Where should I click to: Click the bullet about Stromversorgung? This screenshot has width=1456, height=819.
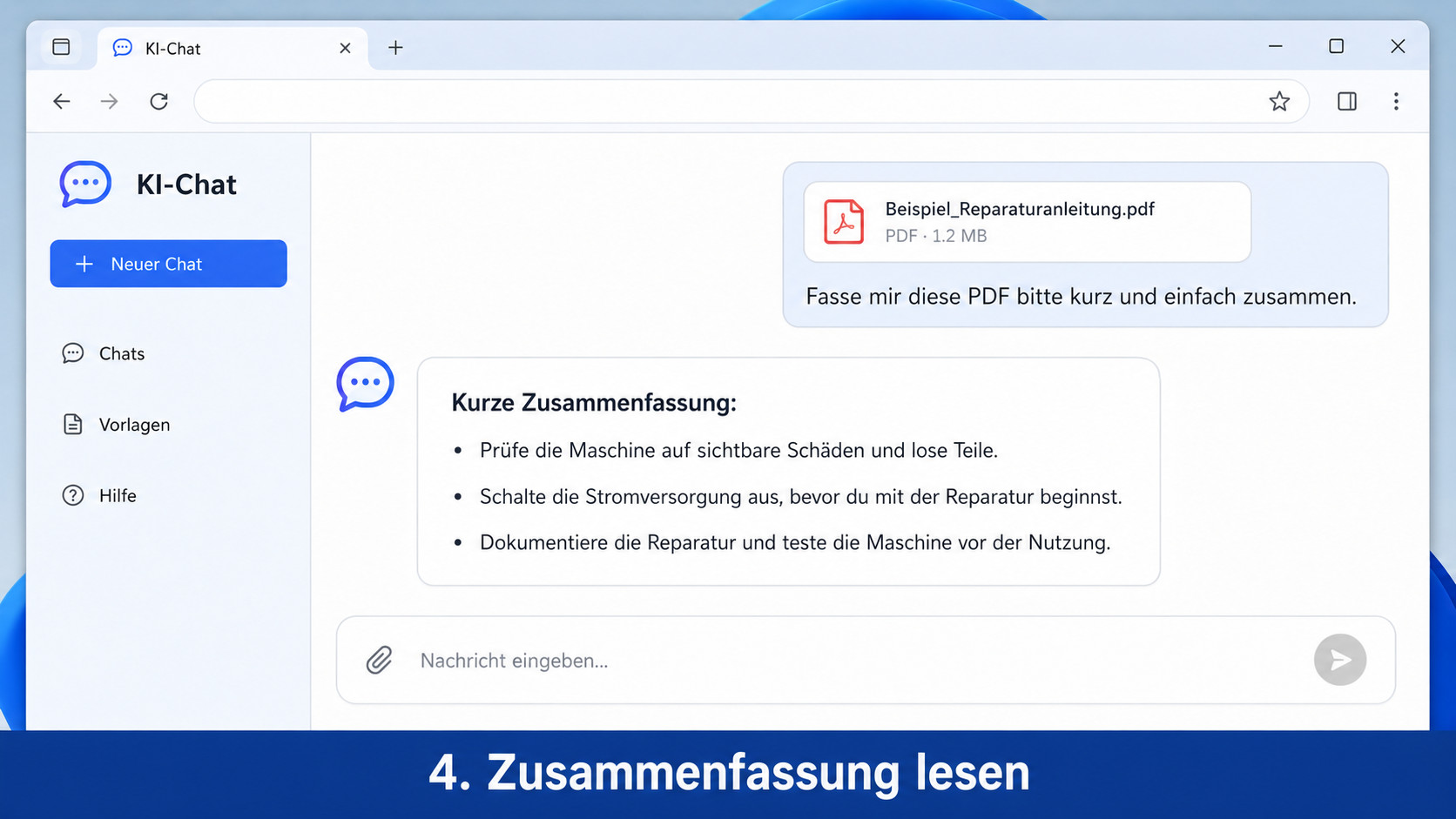(800, 497)
